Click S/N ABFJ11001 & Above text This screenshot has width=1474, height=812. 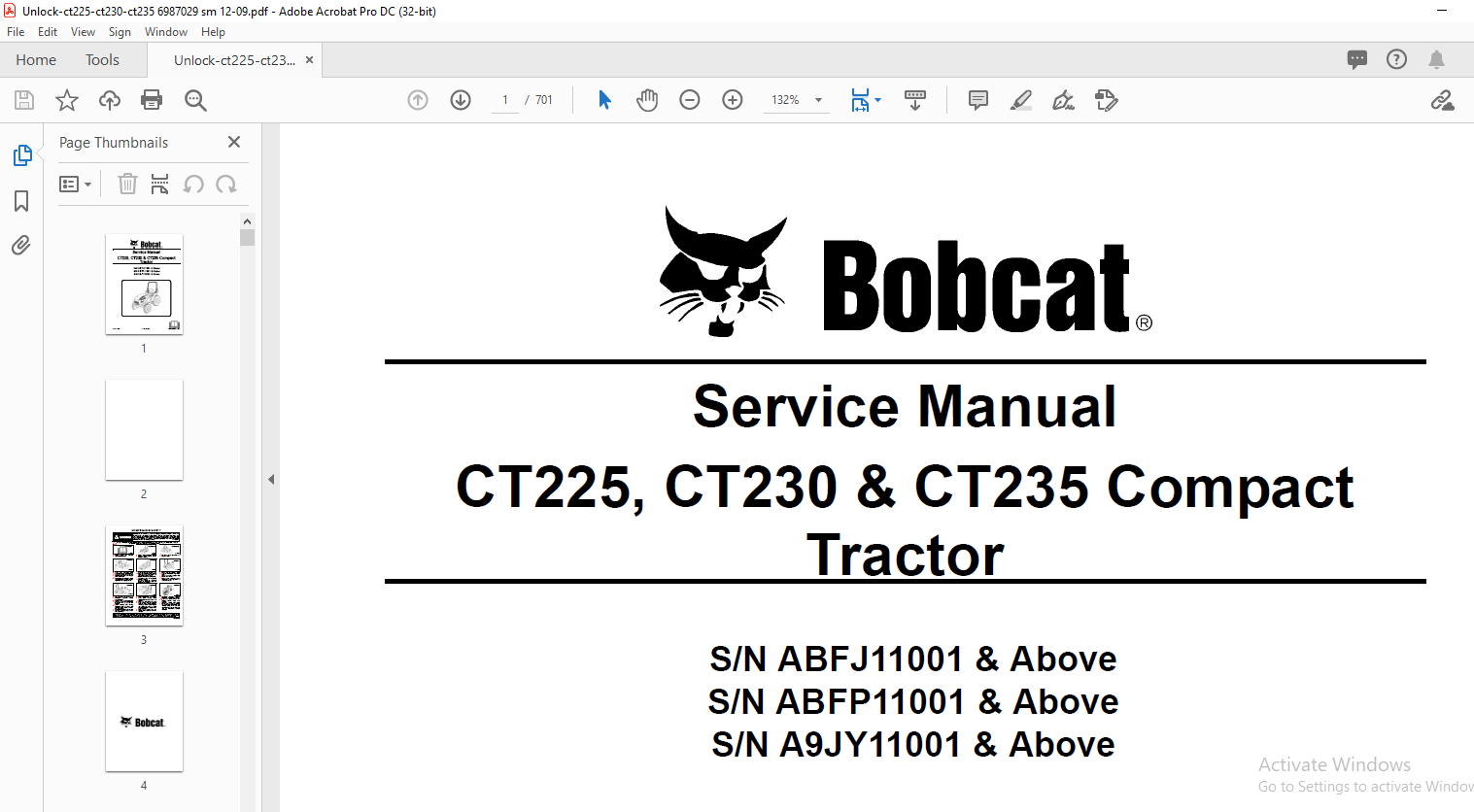pos(912,659)
